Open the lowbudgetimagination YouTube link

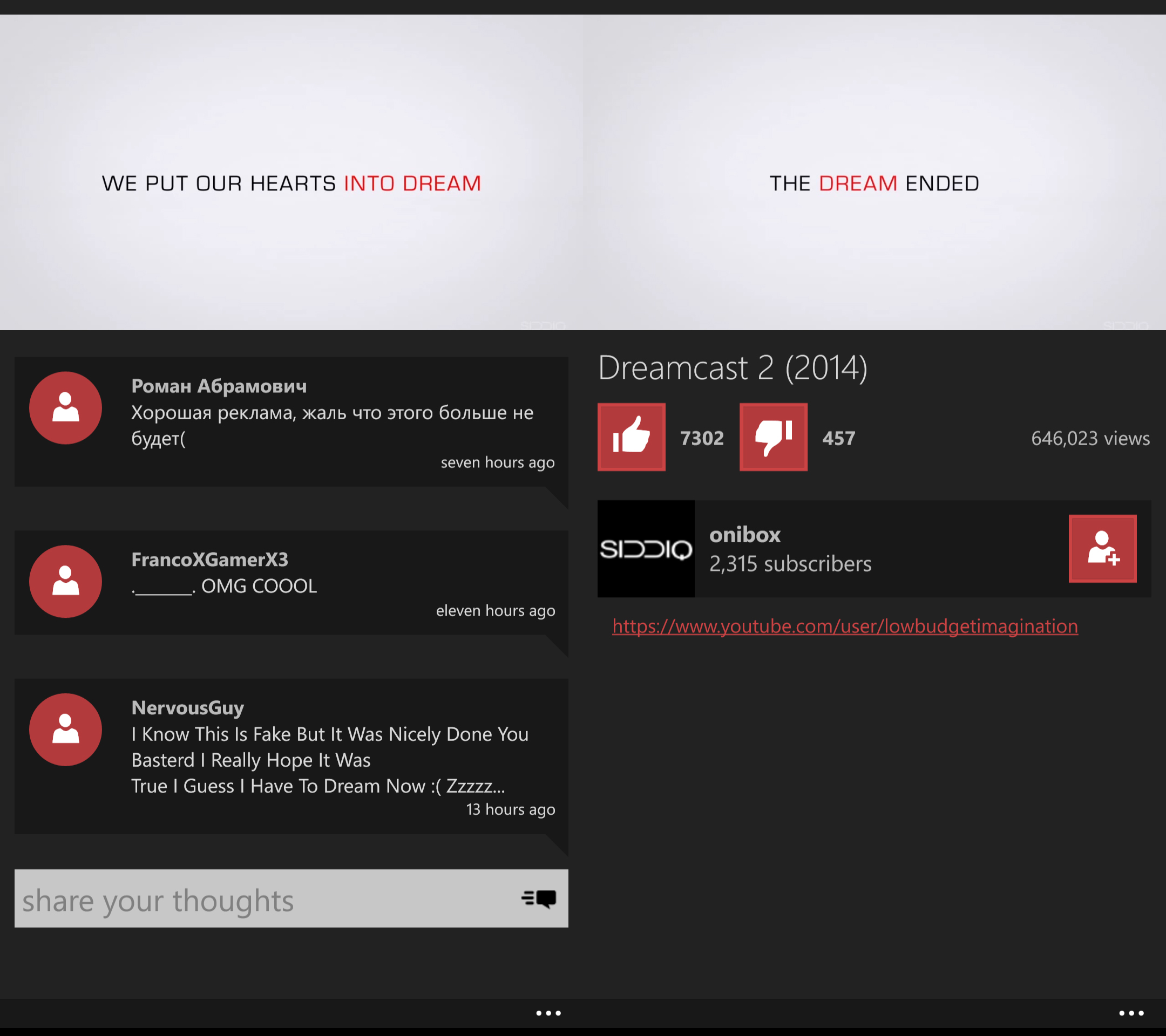[845, 626]
